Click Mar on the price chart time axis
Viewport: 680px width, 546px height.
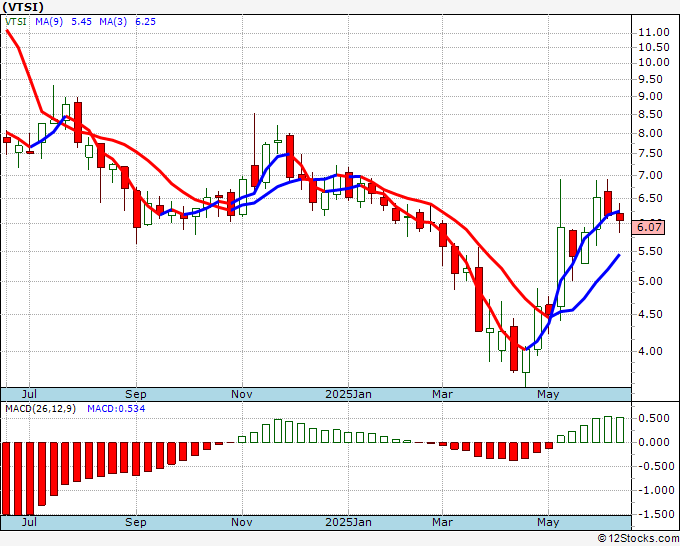tap(442, 394)
